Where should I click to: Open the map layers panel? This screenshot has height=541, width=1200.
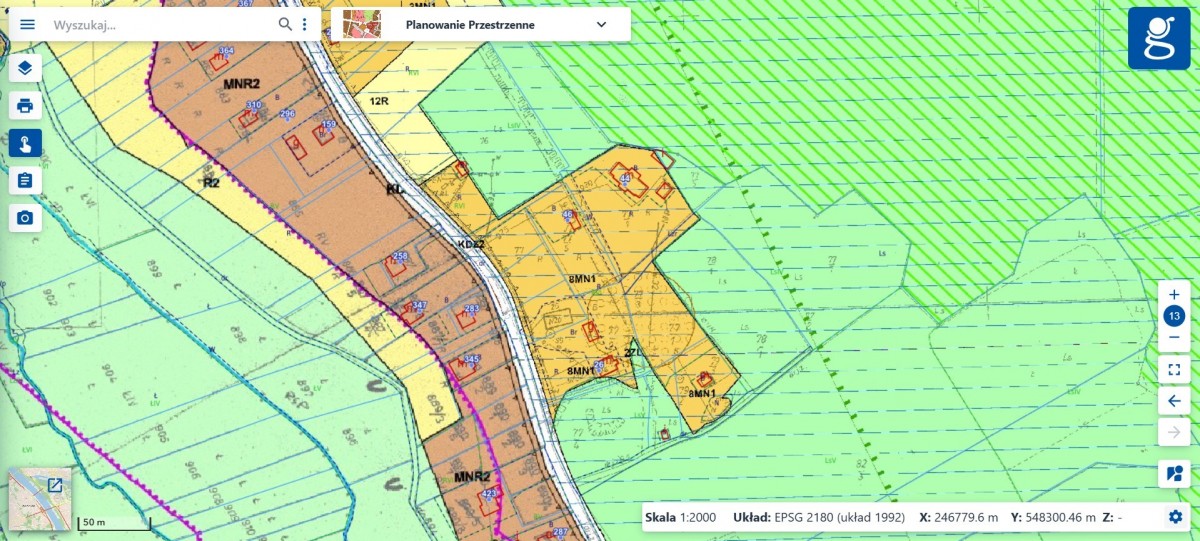25,68
